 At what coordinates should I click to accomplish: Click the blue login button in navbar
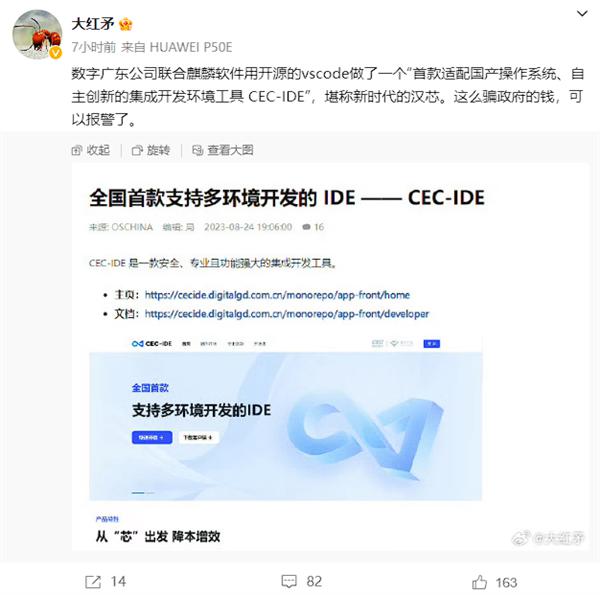(432, 344)
